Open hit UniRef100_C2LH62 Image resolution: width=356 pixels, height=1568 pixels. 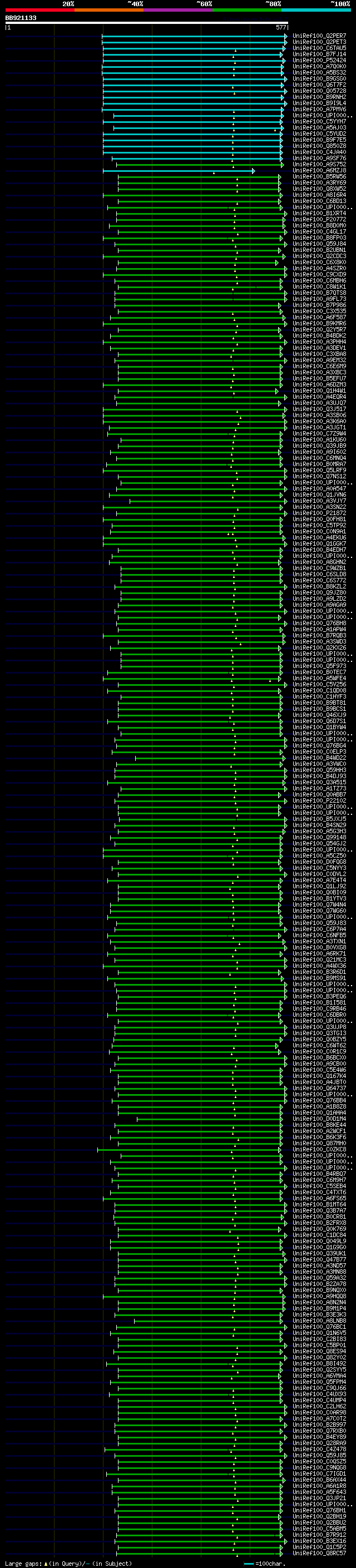[319, 1407]
